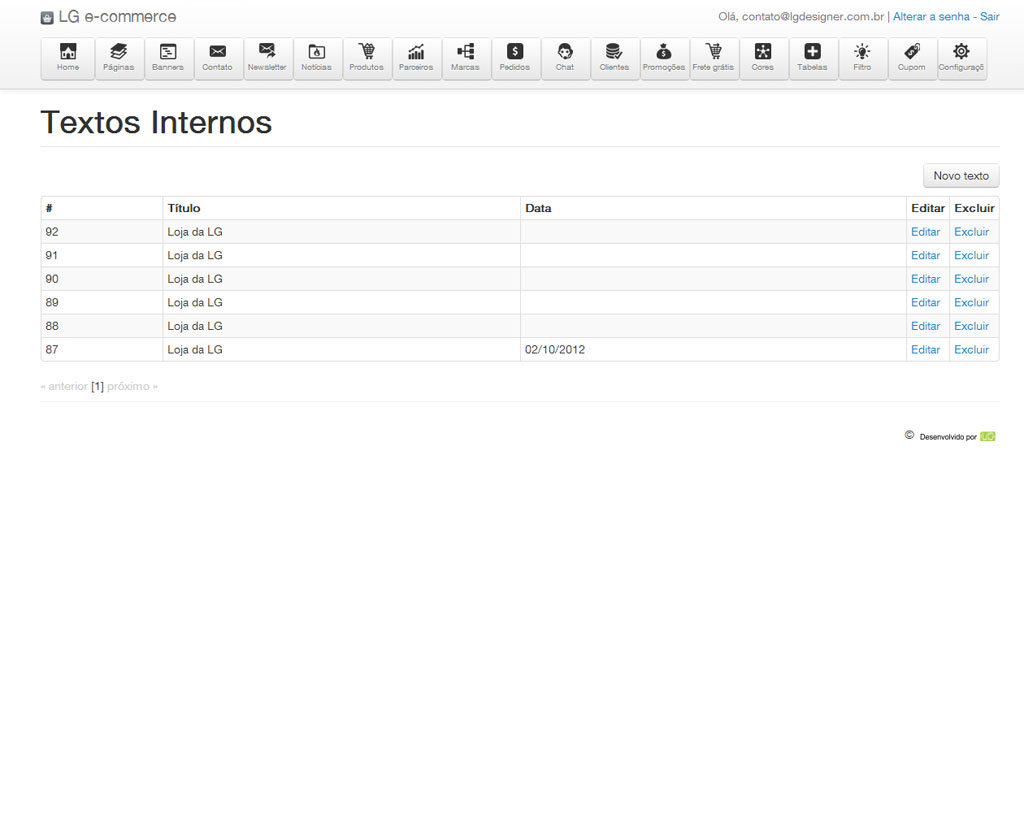Edit the text entry number 92
This screenshot has height=832, width=1024.
point(925,232)
